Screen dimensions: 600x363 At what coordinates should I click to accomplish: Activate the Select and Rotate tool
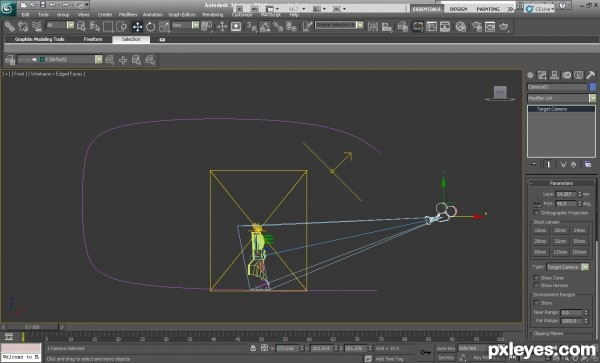(x=150, y=26)
